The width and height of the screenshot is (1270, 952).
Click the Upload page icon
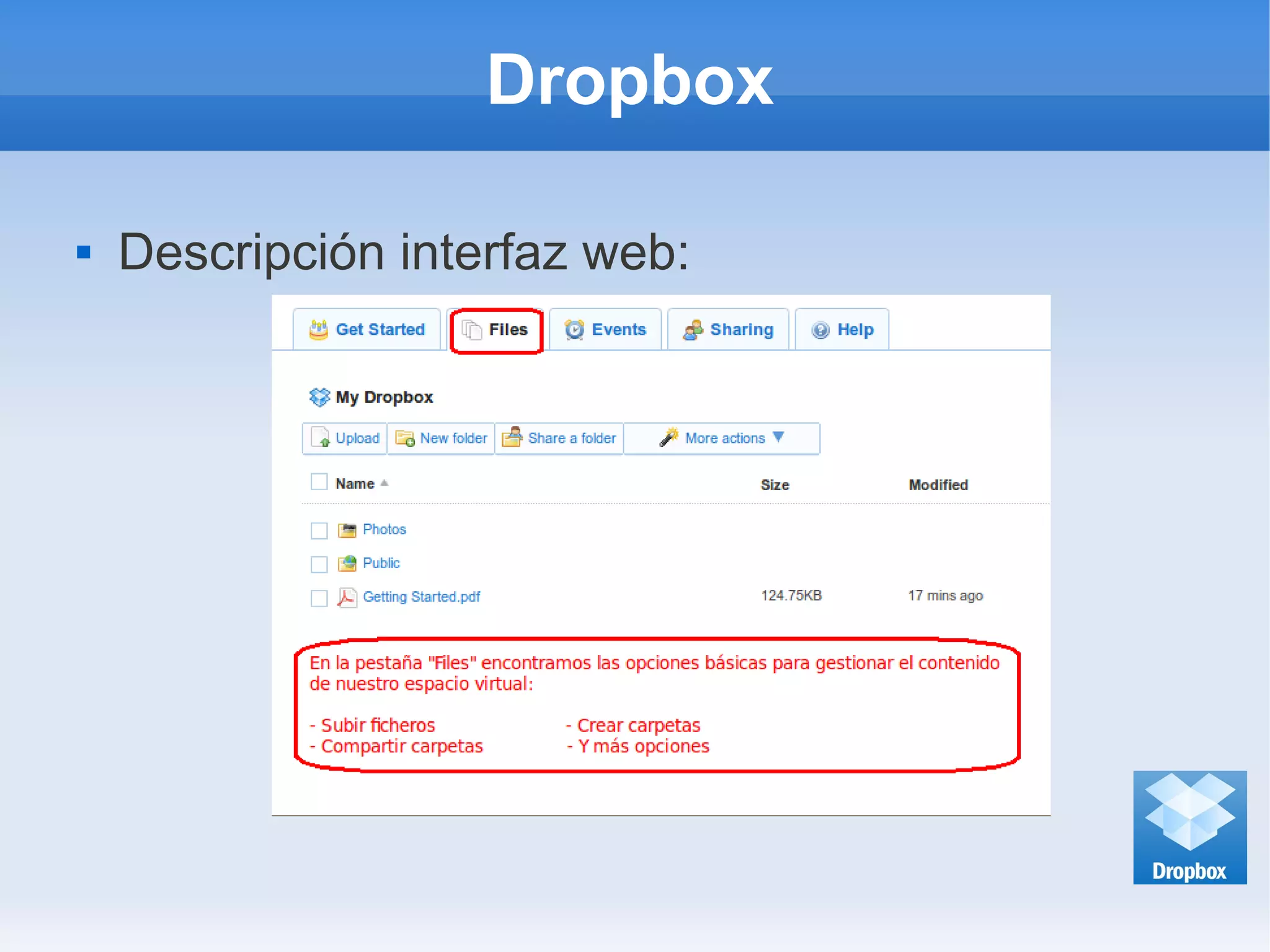tap(321, 437)
